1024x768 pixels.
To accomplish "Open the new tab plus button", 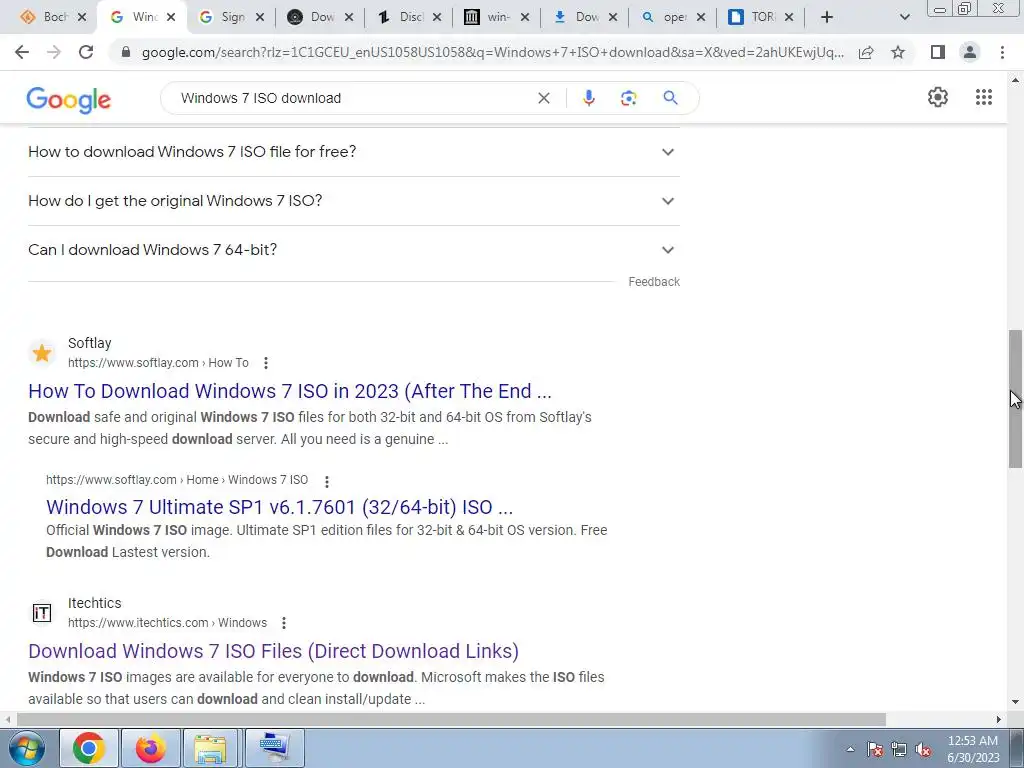I will click(827, 17).
